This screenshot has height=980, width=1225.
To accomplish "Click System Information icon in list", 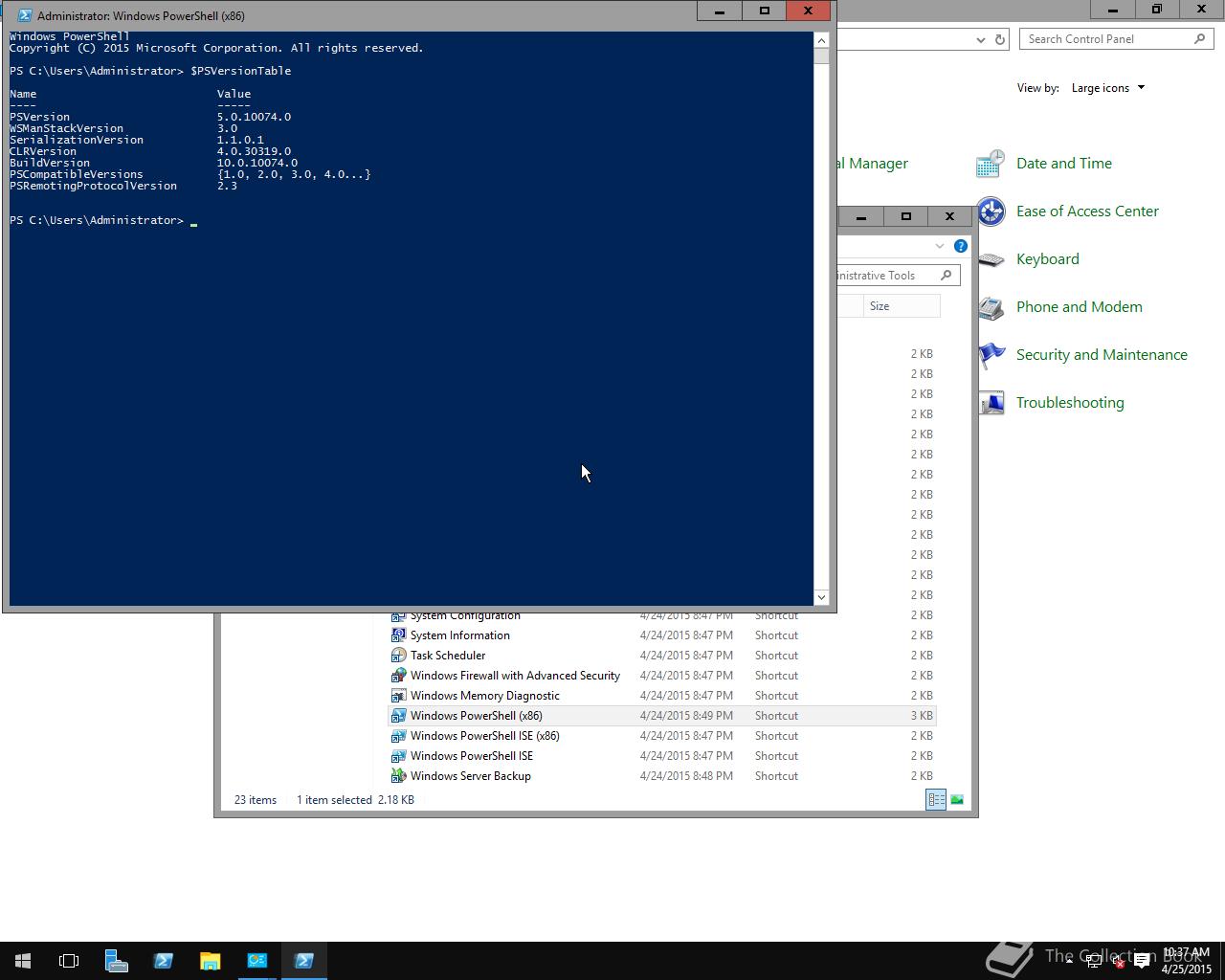I will pyautogui.click(x=398, y=635).
